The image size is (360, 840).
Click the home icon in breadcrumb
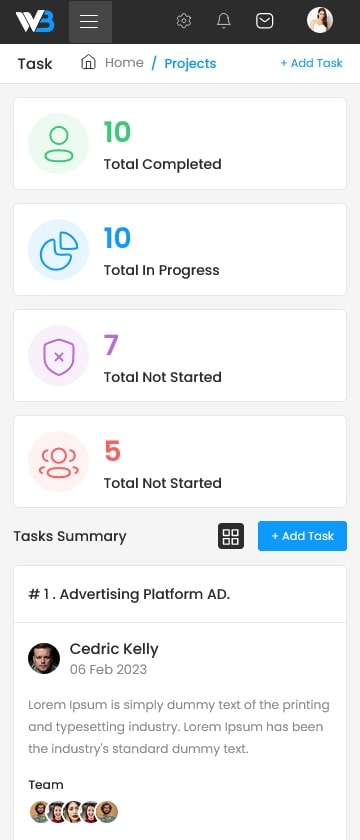(88, 62)
